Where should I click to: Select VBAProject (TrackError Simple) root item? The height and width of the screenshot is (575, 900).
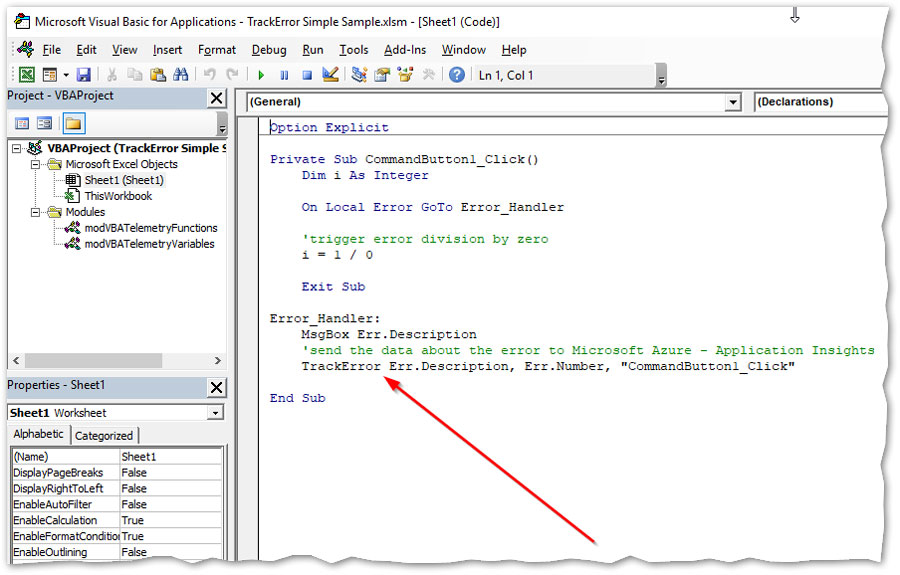pyautogui.click(x=127, y=148)
